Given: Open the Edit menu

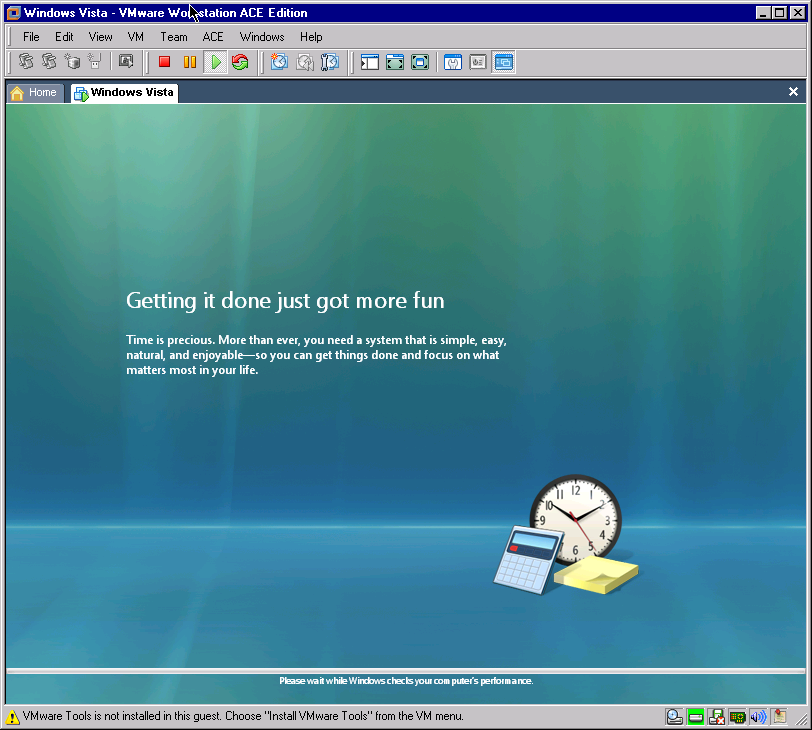Looking at the screenshot, I should 64,37.
